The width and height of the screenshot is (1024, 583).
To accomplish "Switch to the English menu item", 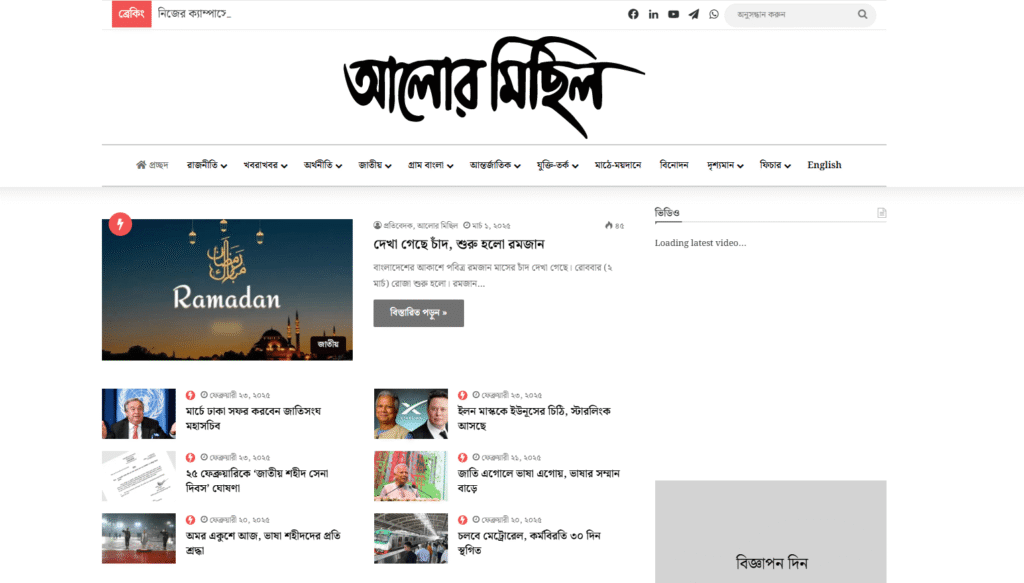I will (824, 165).
